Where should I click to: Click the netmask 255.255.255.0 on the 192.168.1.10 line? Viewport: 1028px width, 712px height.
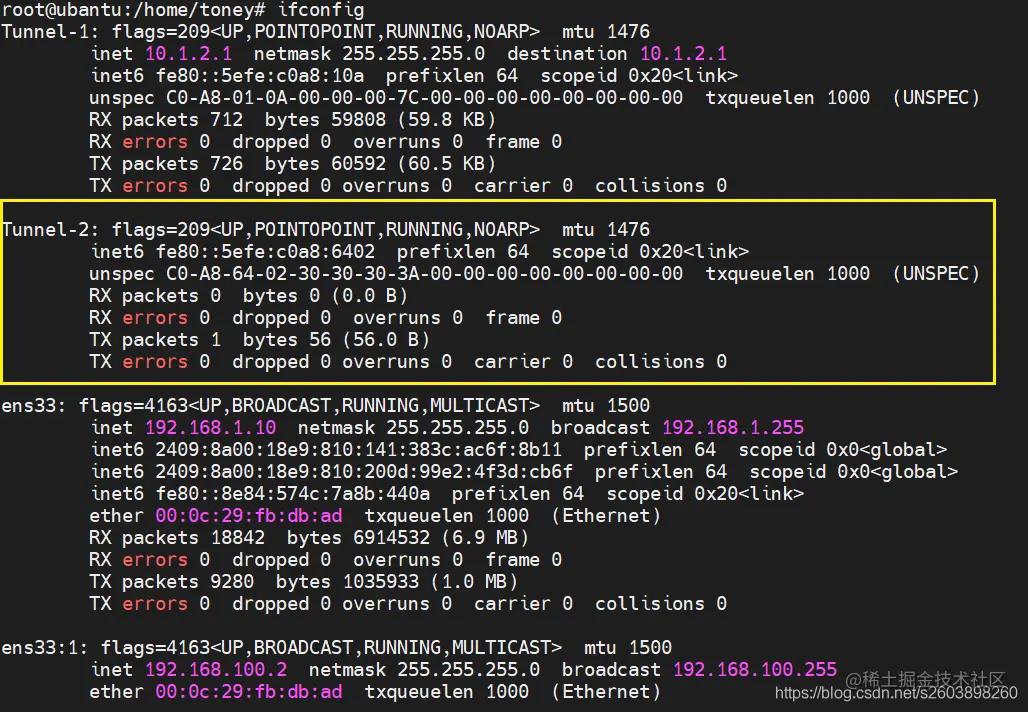[x=457, y=428]
